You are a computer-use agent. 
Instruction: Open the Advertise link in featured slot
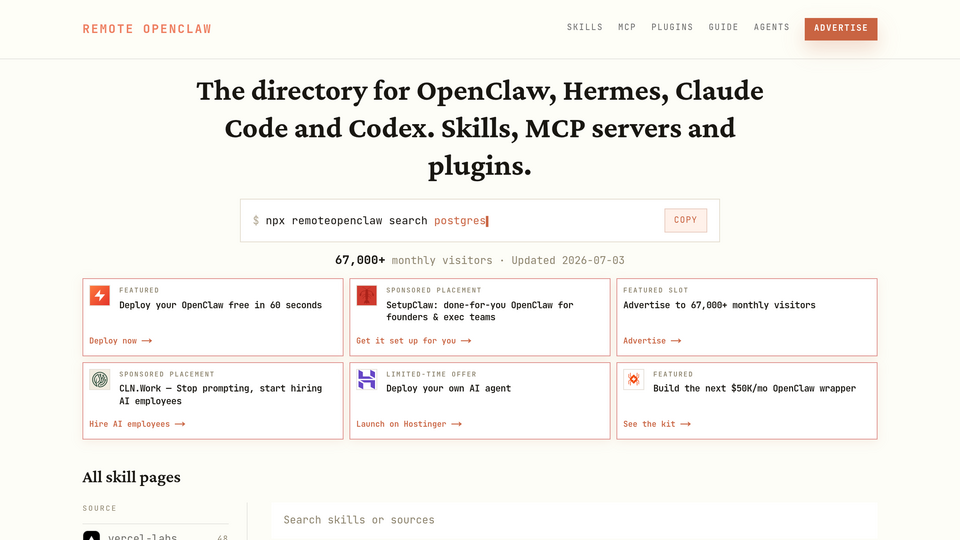point(652,340)
